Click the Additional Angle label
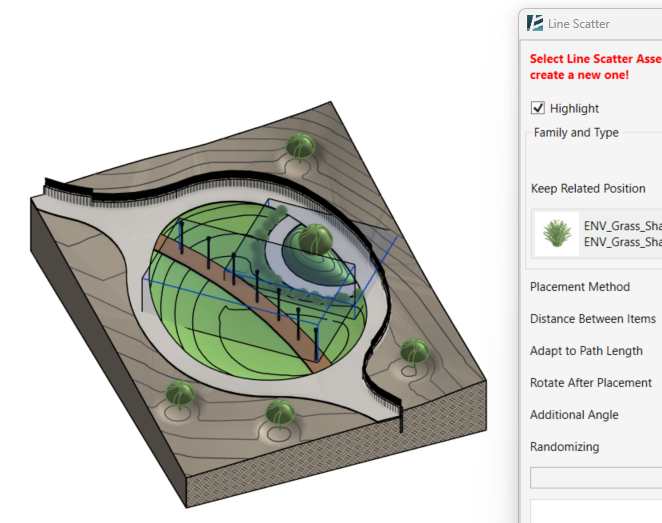The width and height of the screenshot is (662, 523). 574,415
